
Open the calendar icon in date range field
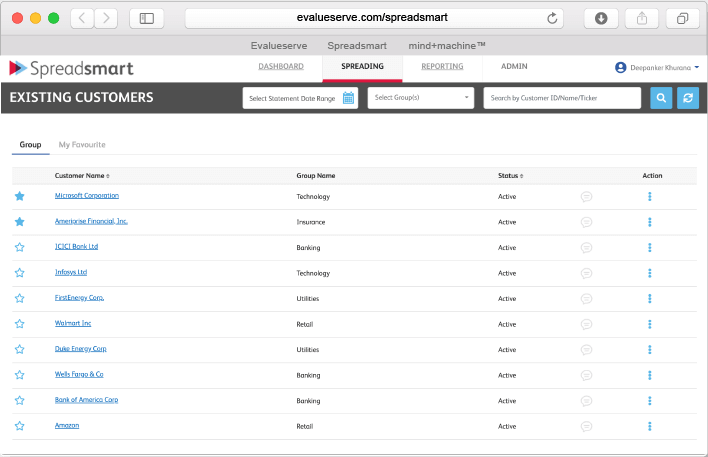(348, 98)
